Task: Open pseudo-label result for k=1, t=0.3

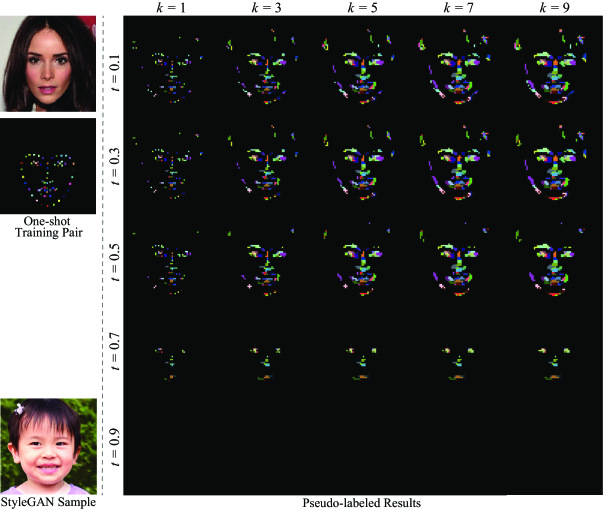Action: tap(171, 160)
